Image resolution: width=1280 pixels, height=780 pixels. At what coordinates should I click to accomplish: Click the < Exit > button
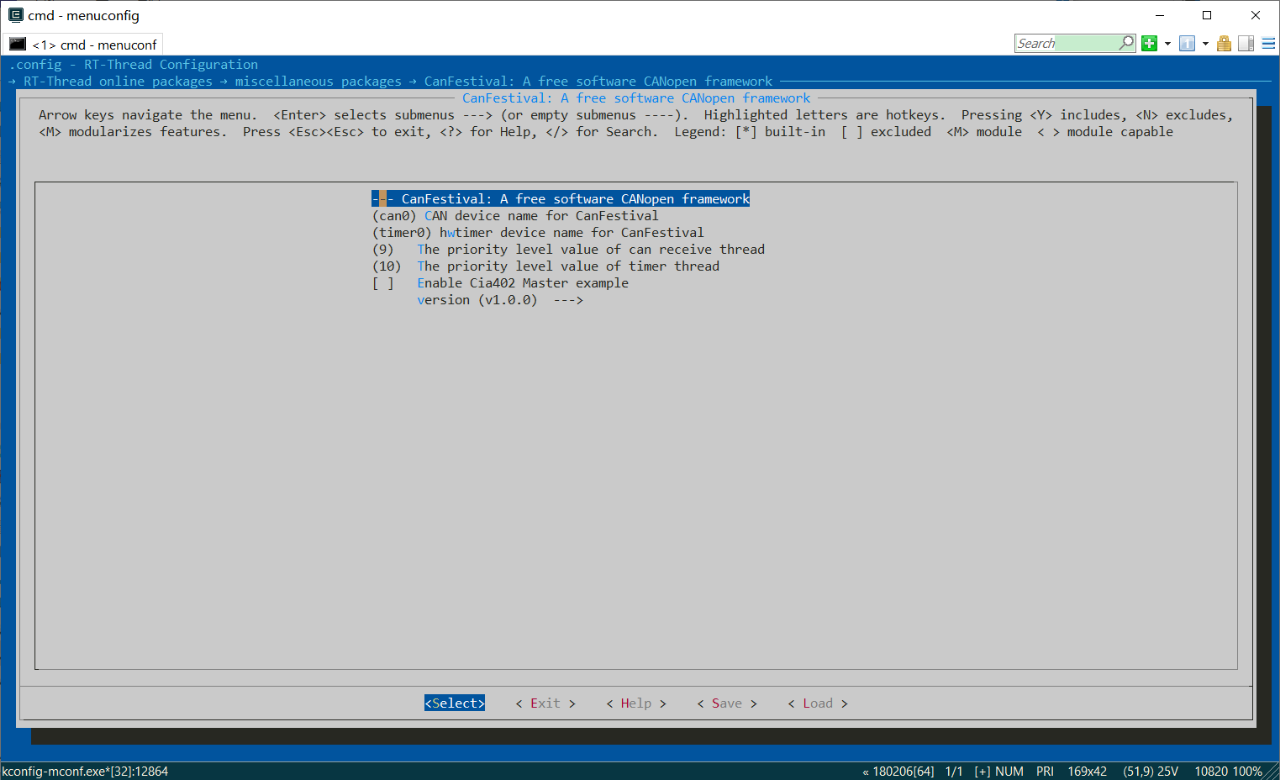pos(545,703)
